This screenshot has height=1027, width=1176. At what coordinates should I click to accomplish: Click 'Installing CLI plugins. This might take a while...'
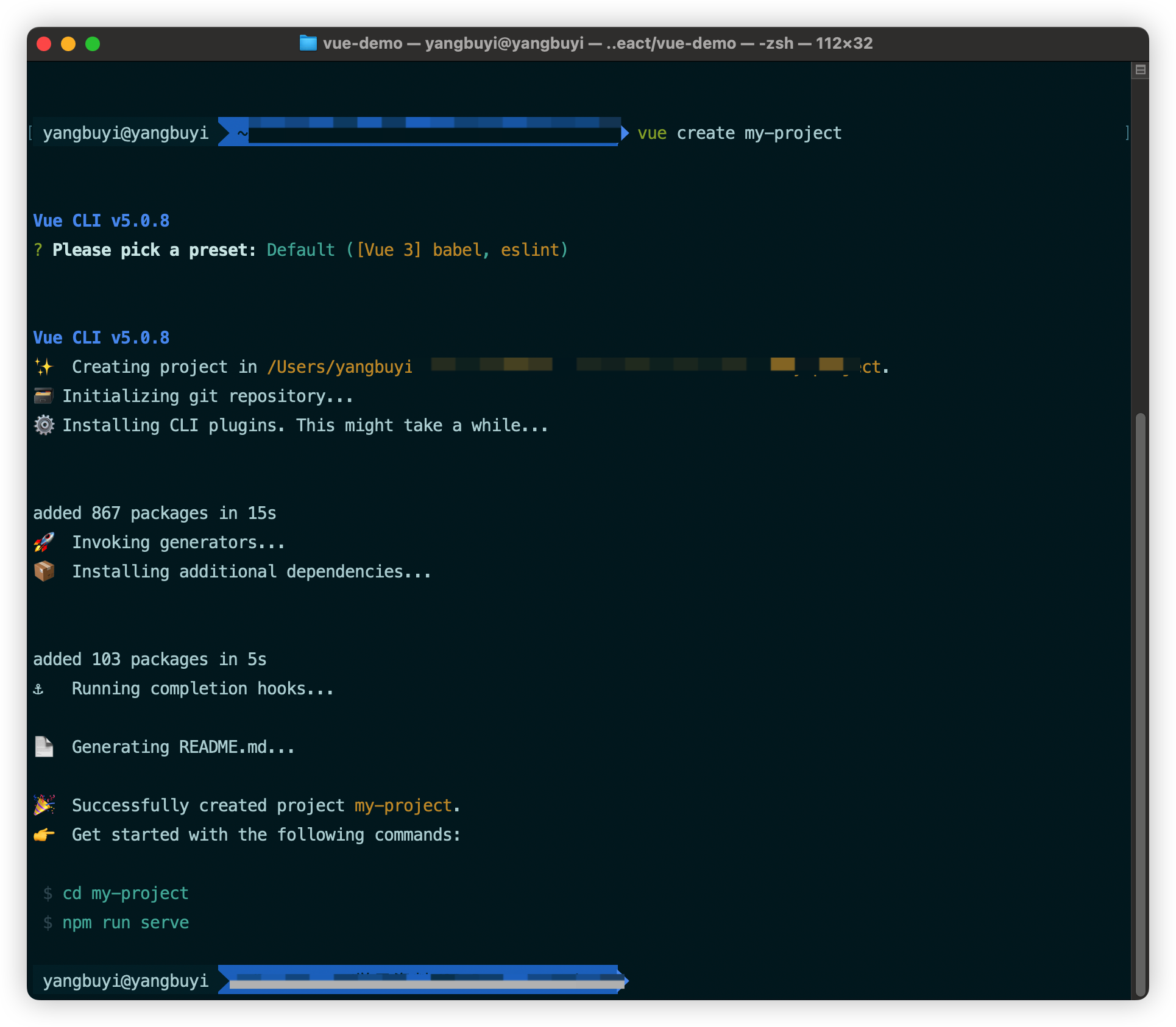click(305, 425)
